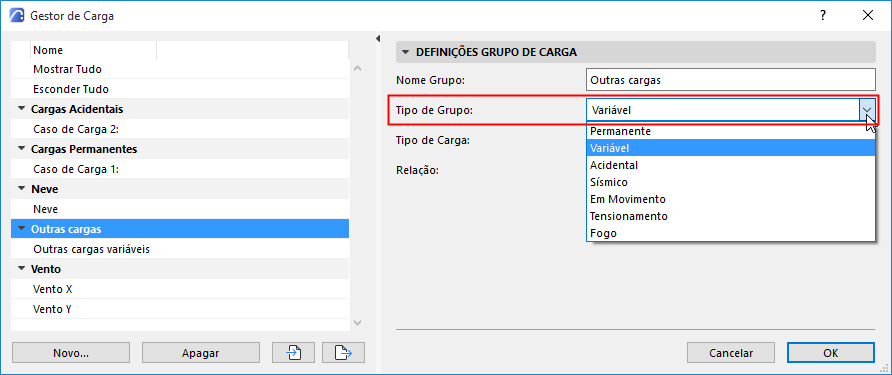Click the Nome Grupo input field
This screenshot has width=892, height=375.
pyautogui.click(x=730, y=80)
